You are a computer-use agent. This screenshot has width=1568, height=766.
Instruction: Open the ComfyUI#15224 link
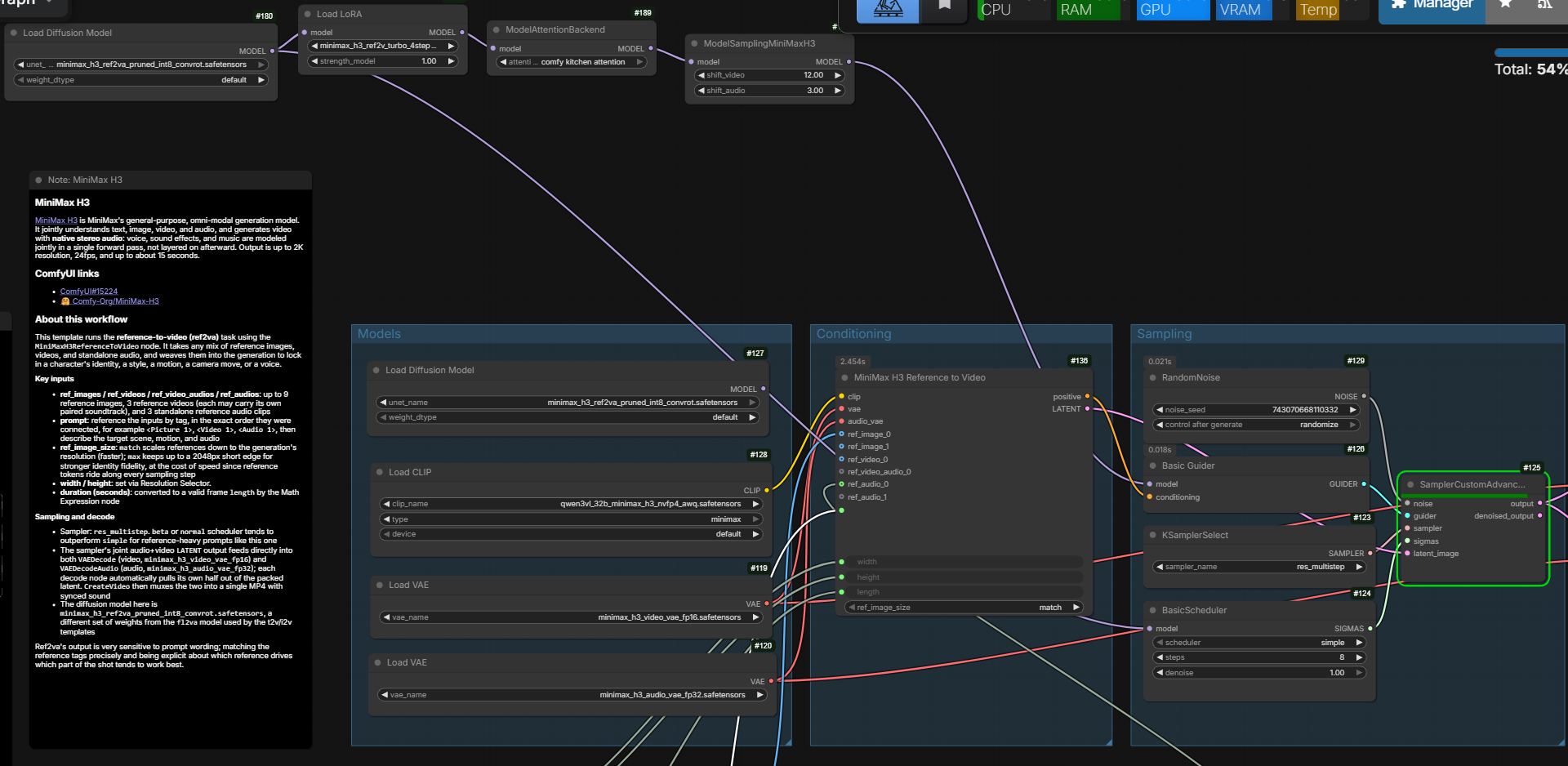89,292
